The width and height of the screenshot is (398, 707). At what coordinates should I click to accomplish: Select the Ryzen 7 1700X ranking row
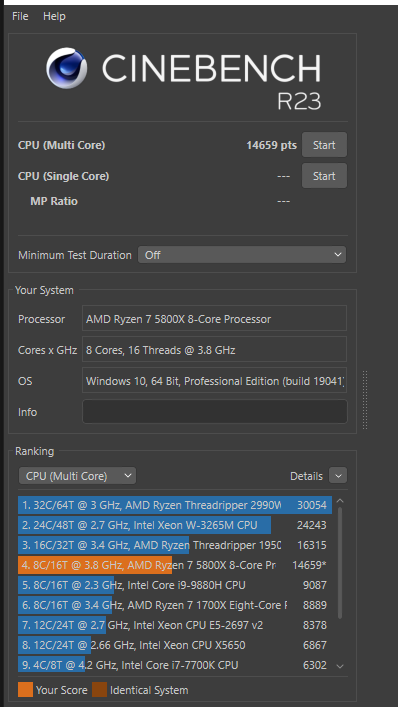175,605
